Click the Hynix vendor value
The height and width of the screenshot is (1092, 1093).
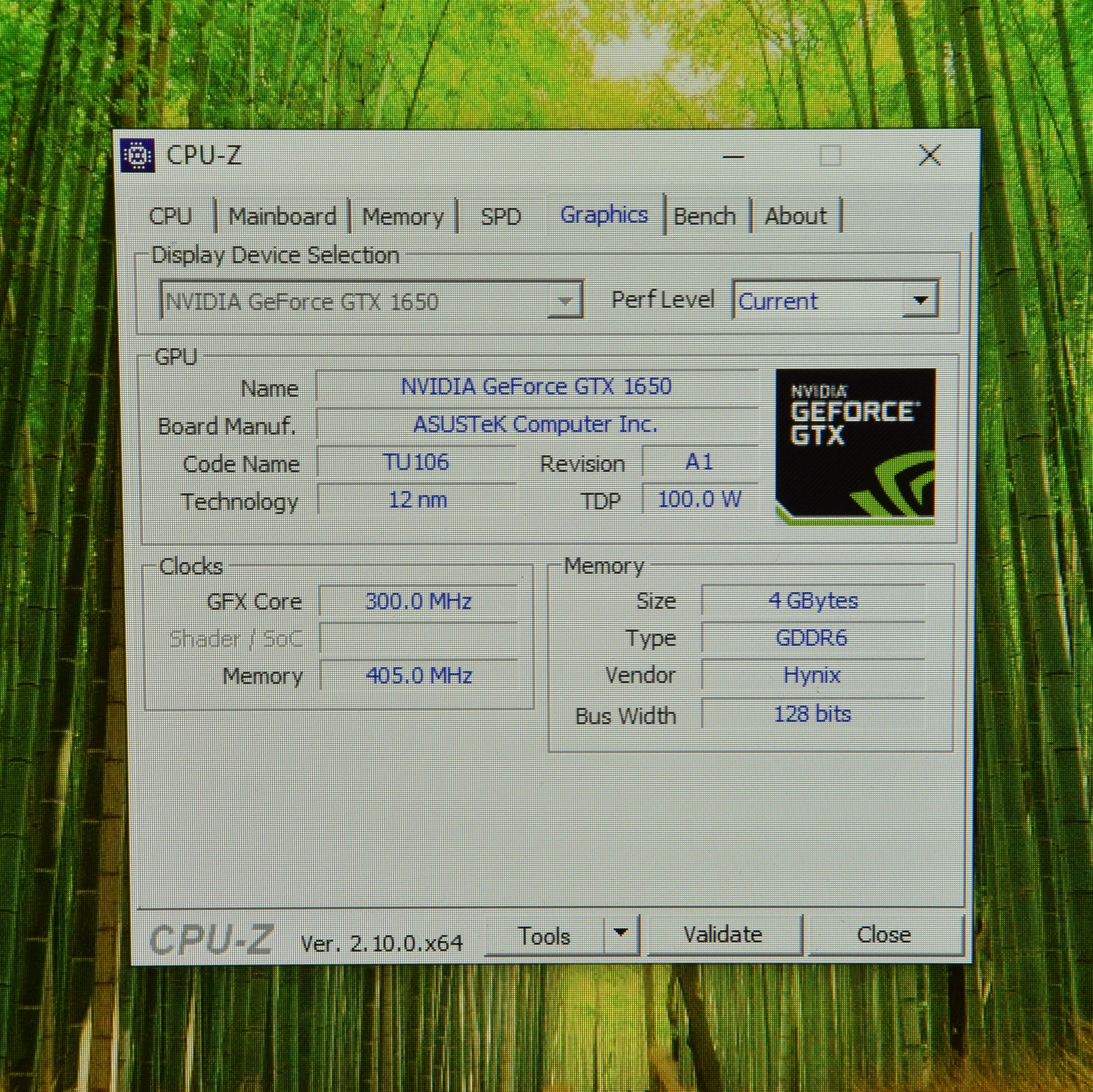tap(812, 675)
